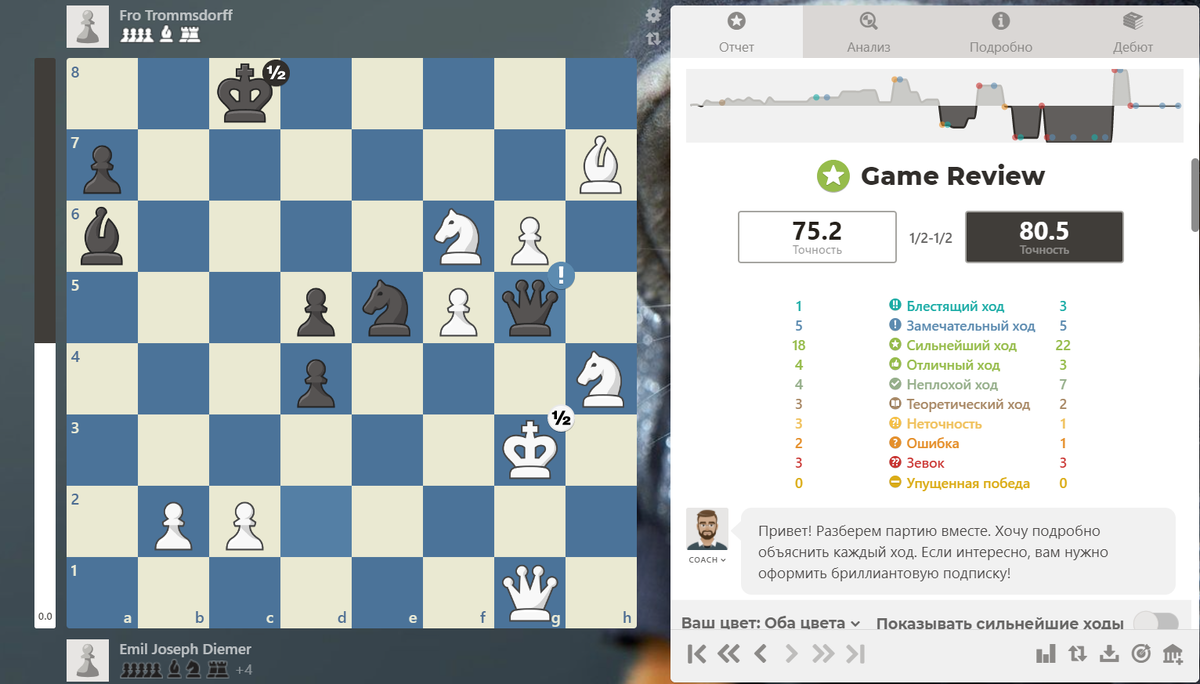
Task: Flip the board with the arrows icon
Action: pos(653,39)
